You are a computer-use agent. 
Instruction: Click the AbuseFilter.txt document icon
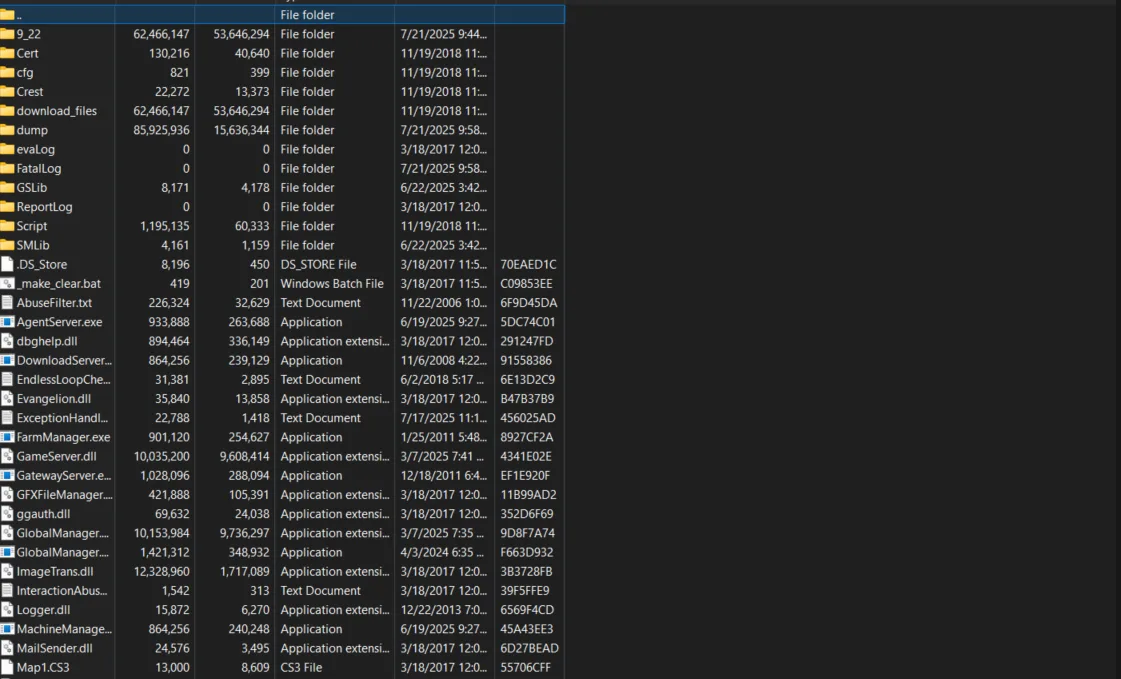(9, 302)
